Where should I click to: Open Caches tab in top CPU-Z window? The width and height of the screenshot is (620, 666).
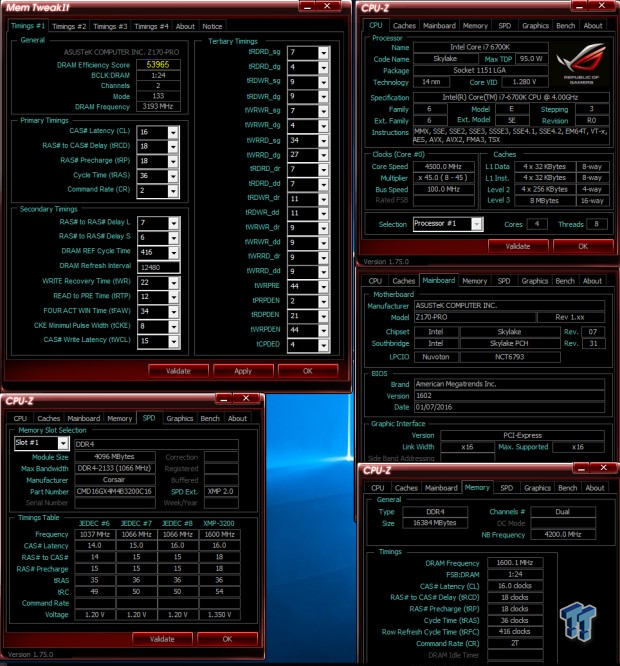pos(404,25)
